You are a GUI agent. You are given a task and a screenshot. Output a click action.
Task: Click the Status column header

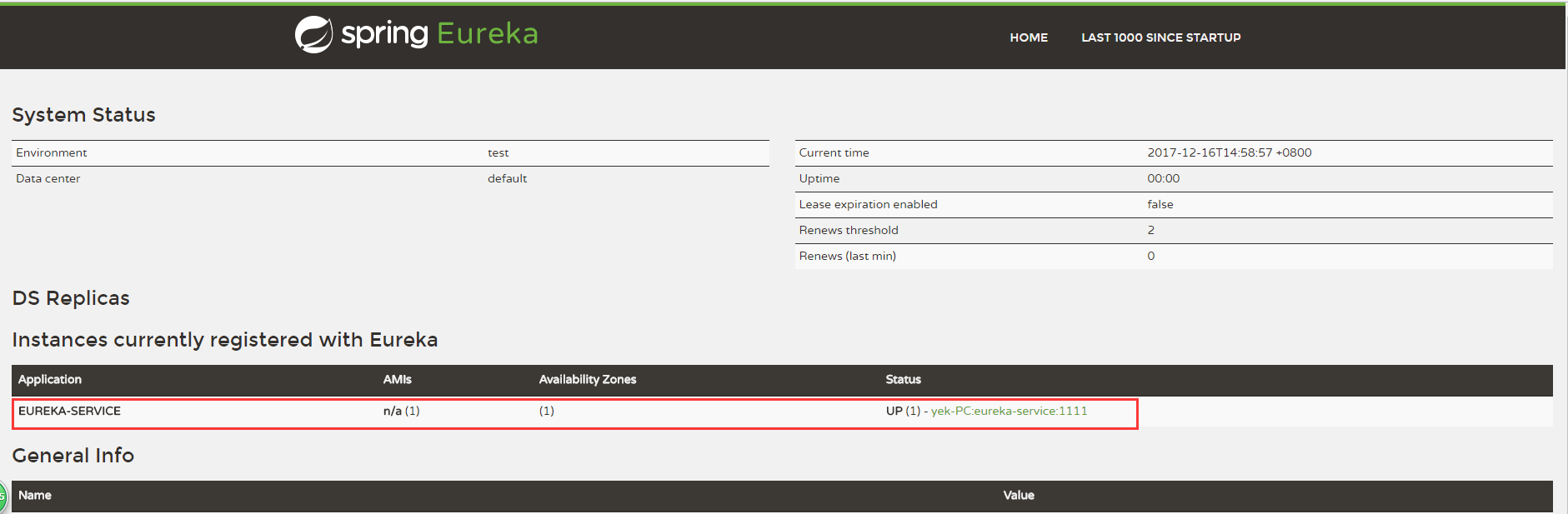coord(904,379)
